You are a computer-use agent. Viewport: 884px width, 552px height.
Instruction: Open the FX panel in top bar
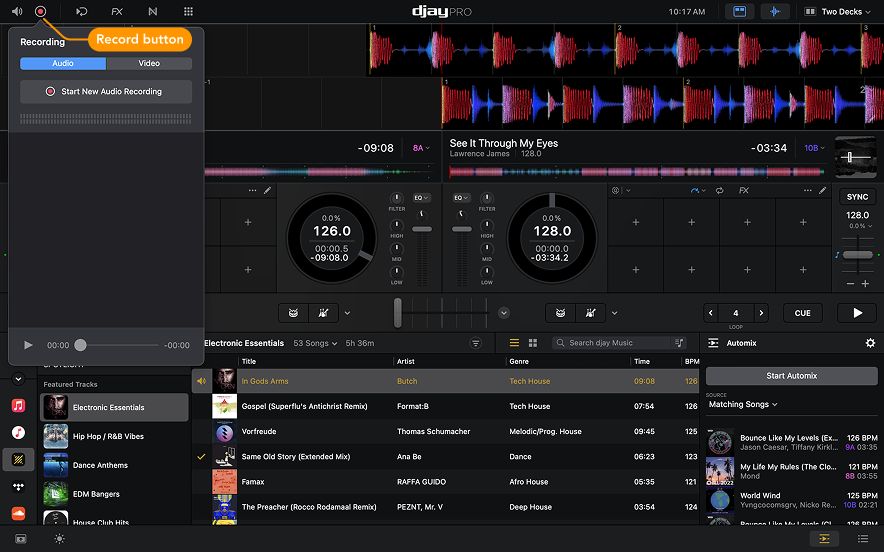point(117,11)
